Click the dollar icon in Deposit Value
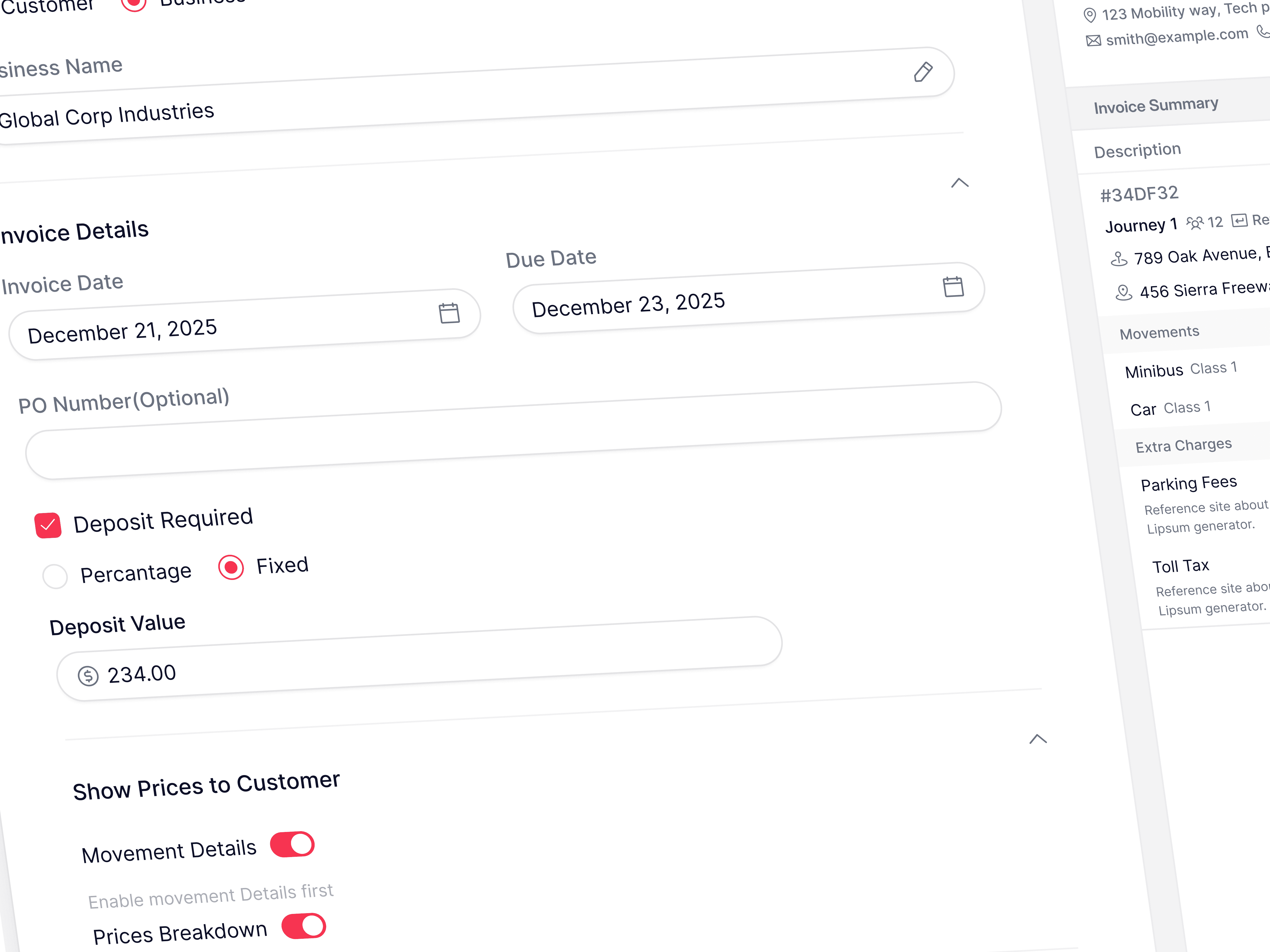This screenshot has width=1270, height=952. 88,676
